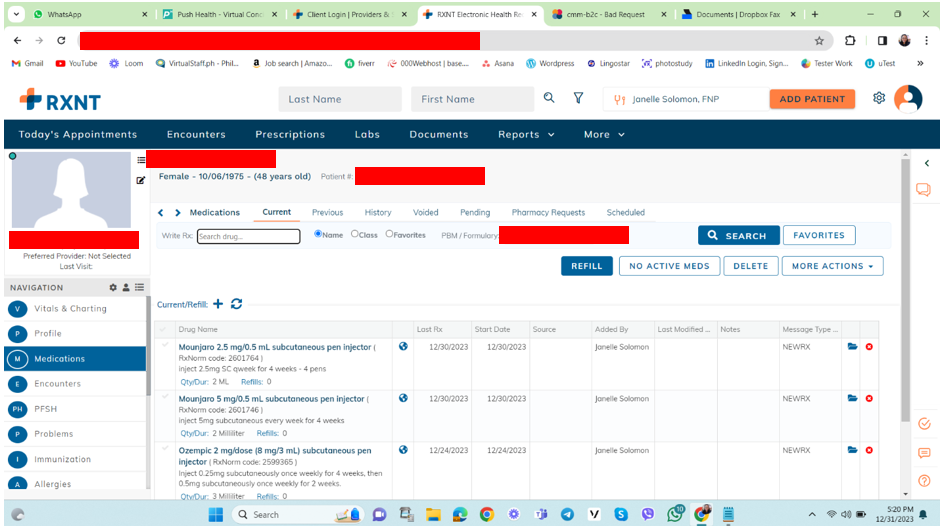Click the ADD PATIENT button

point(812,99)
